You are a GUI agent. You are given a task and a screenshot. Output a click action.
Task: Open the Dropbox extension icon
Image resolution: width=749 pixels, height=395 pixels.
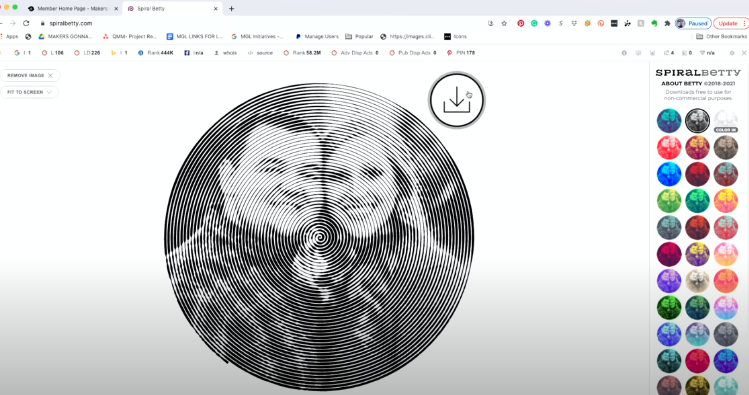(x=574, y=23)
